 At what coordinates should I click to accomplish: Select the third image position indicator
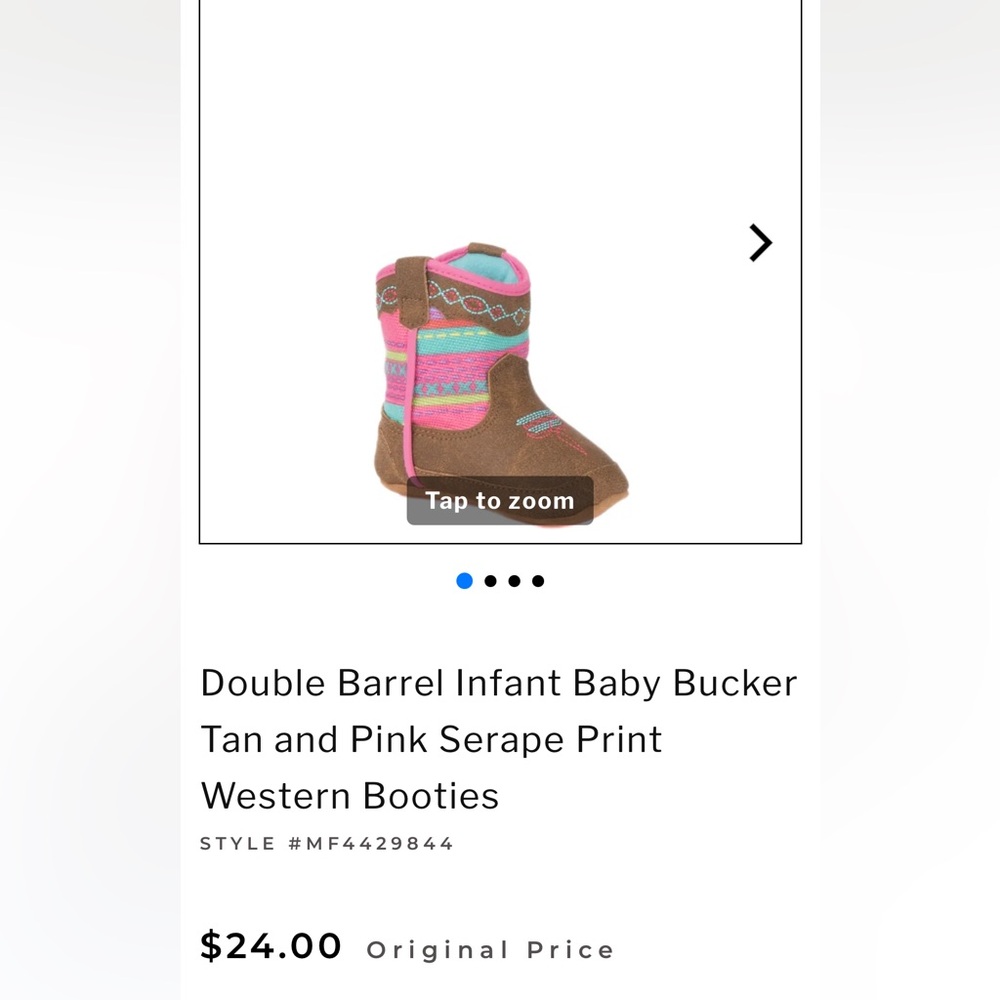click(513, 580)
